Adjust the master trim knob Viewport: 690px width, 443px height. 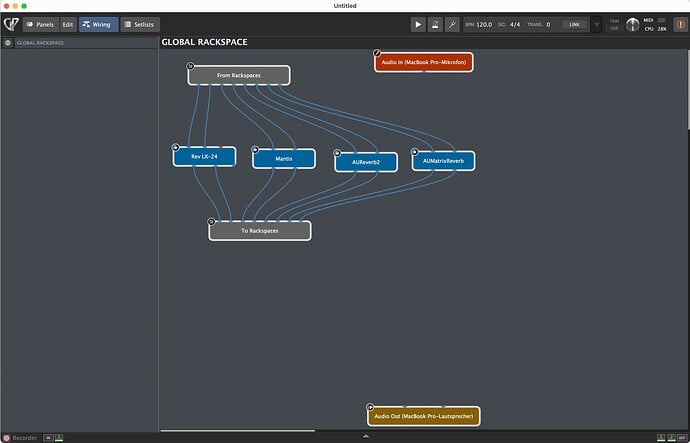click(633, 24)
